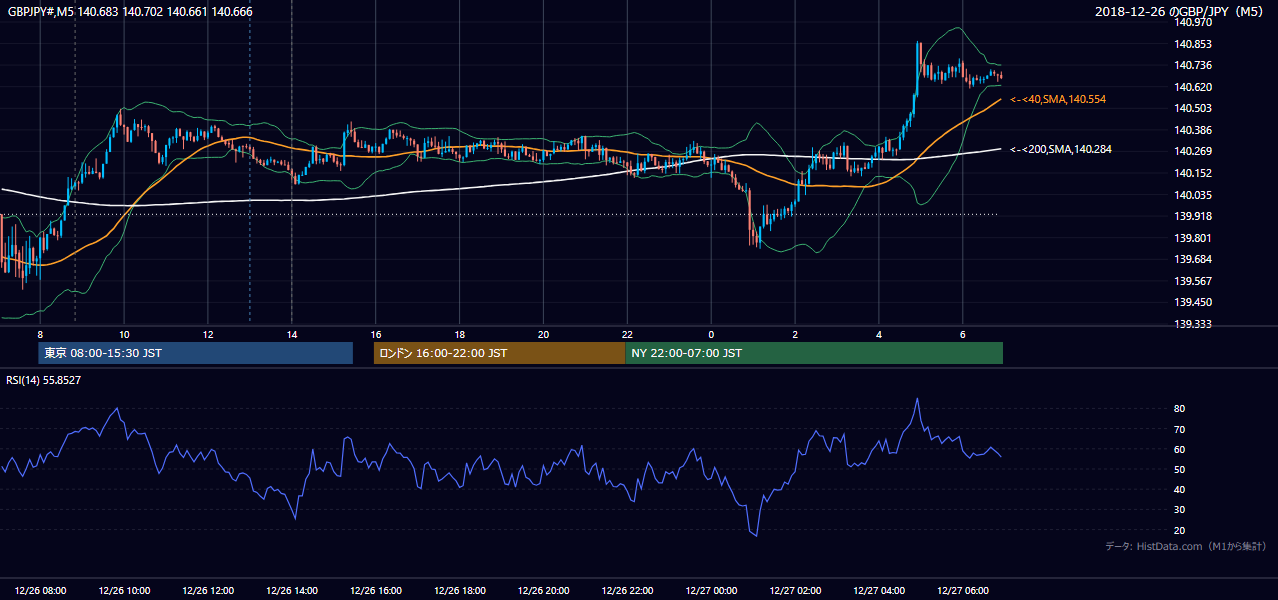
Task: Click RSI scale value 60
Action: click(x=1180, y=450)
